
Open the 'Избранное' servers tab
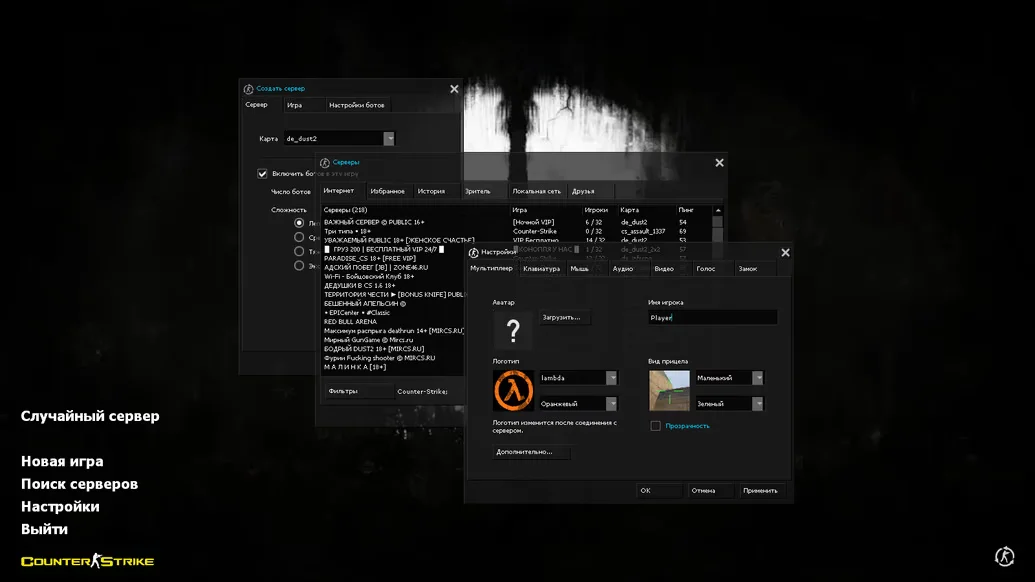pos(387,191)
